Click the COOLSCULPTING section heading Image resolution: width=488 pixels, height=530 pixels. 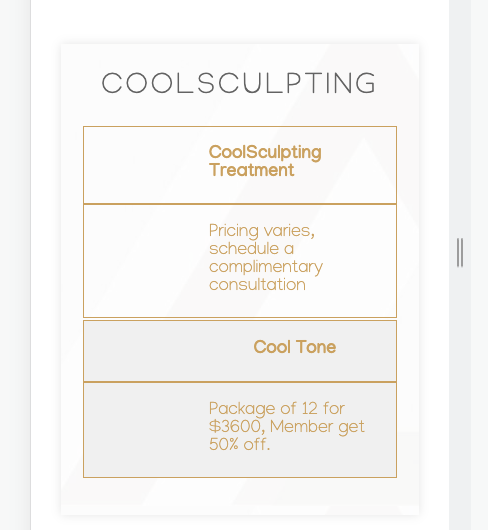[x=239, y=83]
